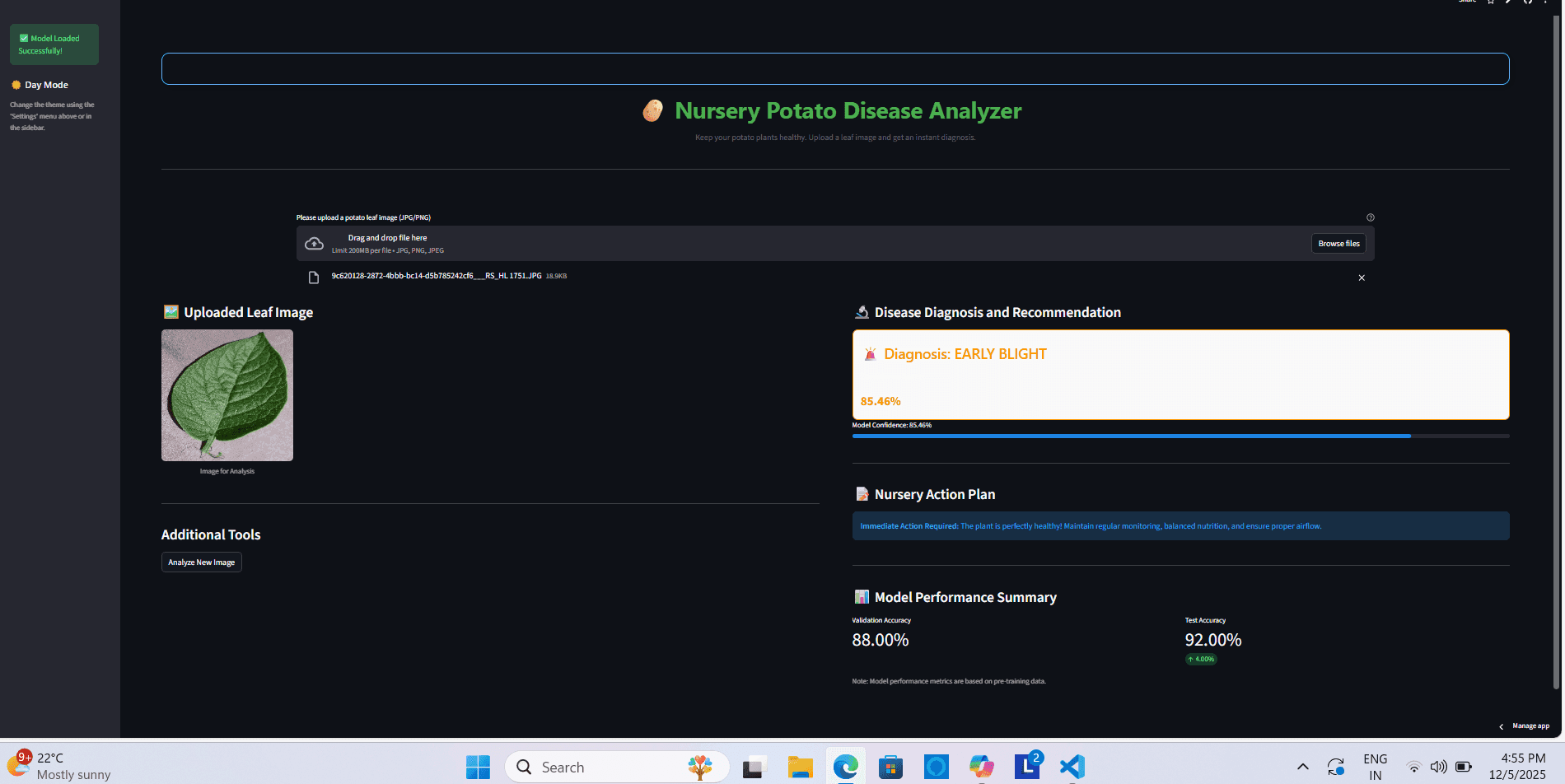
Task: Open Wi-Fi network settings in the tray
Action: pyautogui.click(x=1413, y=767)
